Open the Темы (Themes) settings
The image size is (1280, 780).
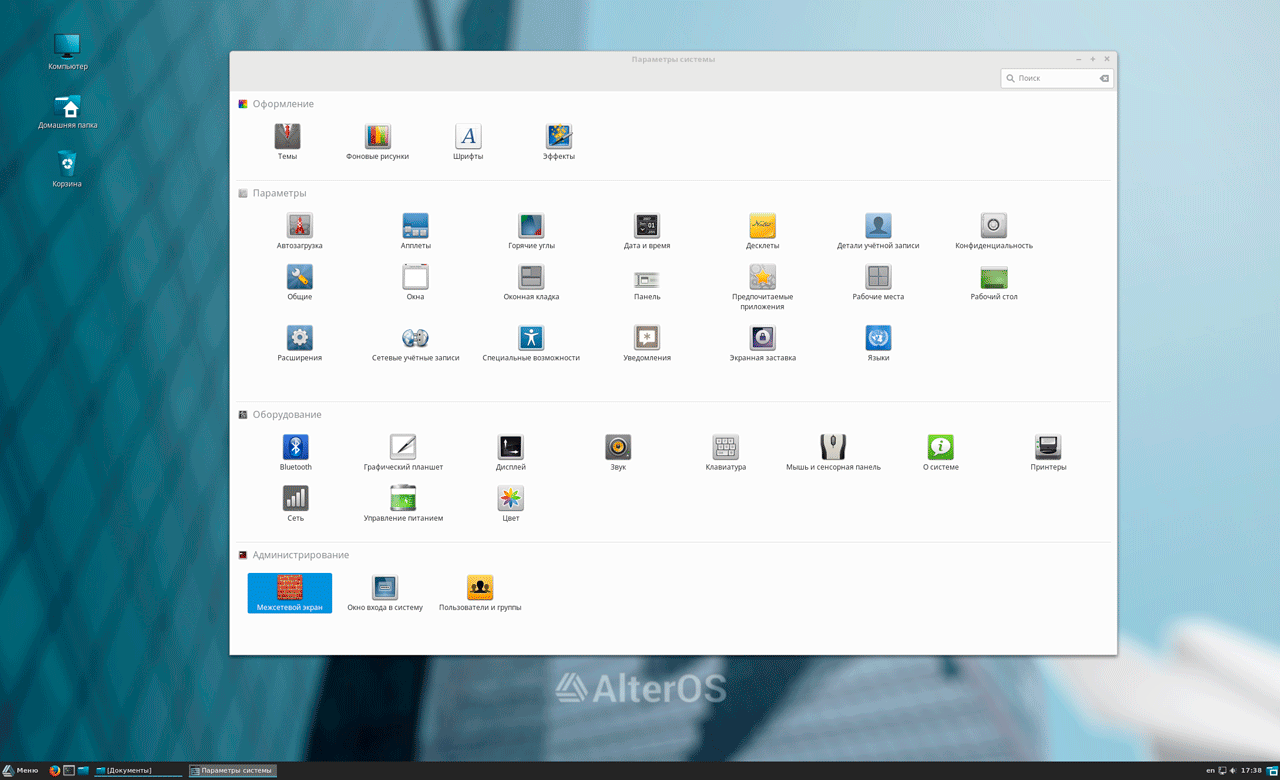coord(287,142)
